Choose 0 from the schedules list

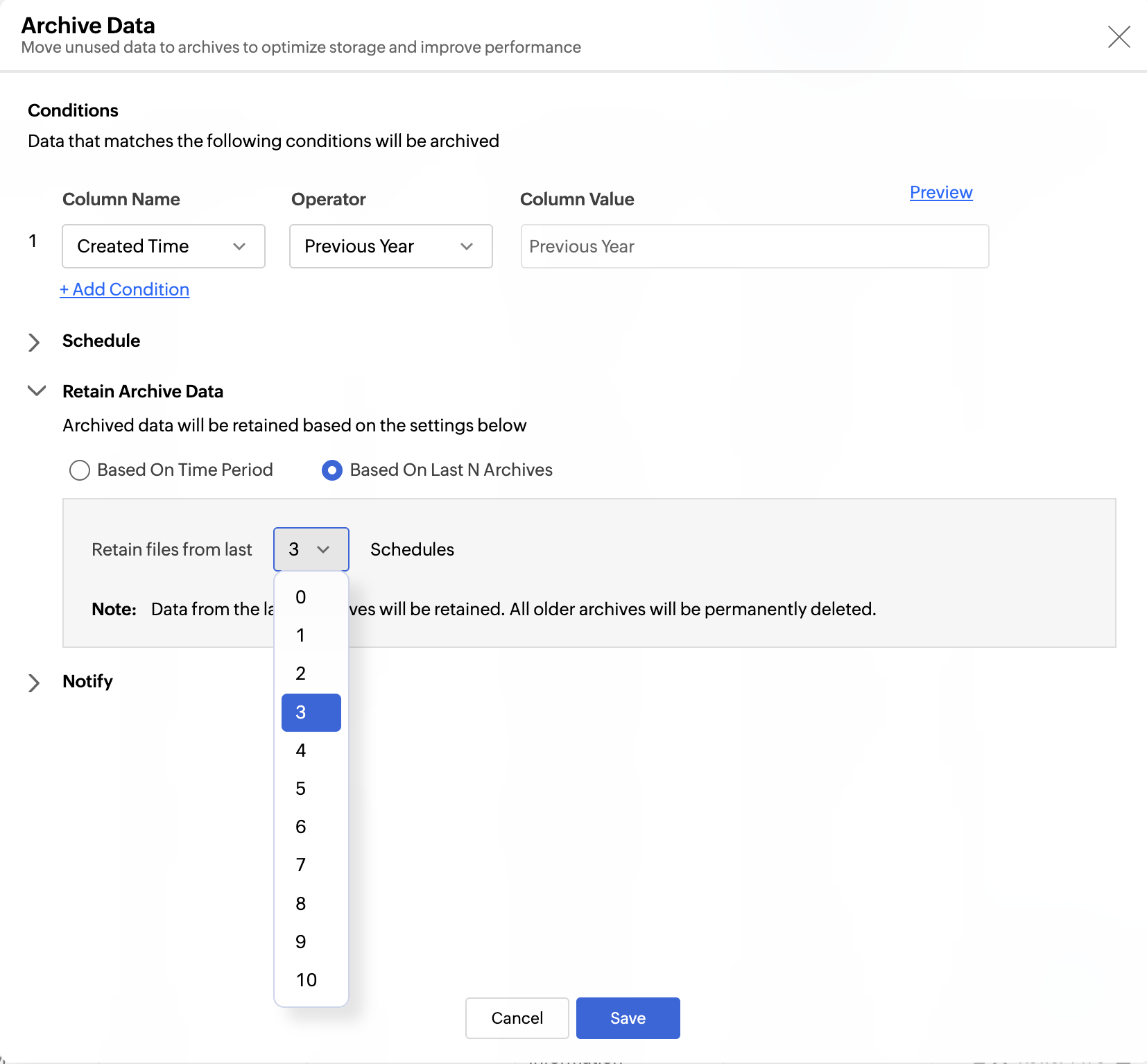point(301,597)
